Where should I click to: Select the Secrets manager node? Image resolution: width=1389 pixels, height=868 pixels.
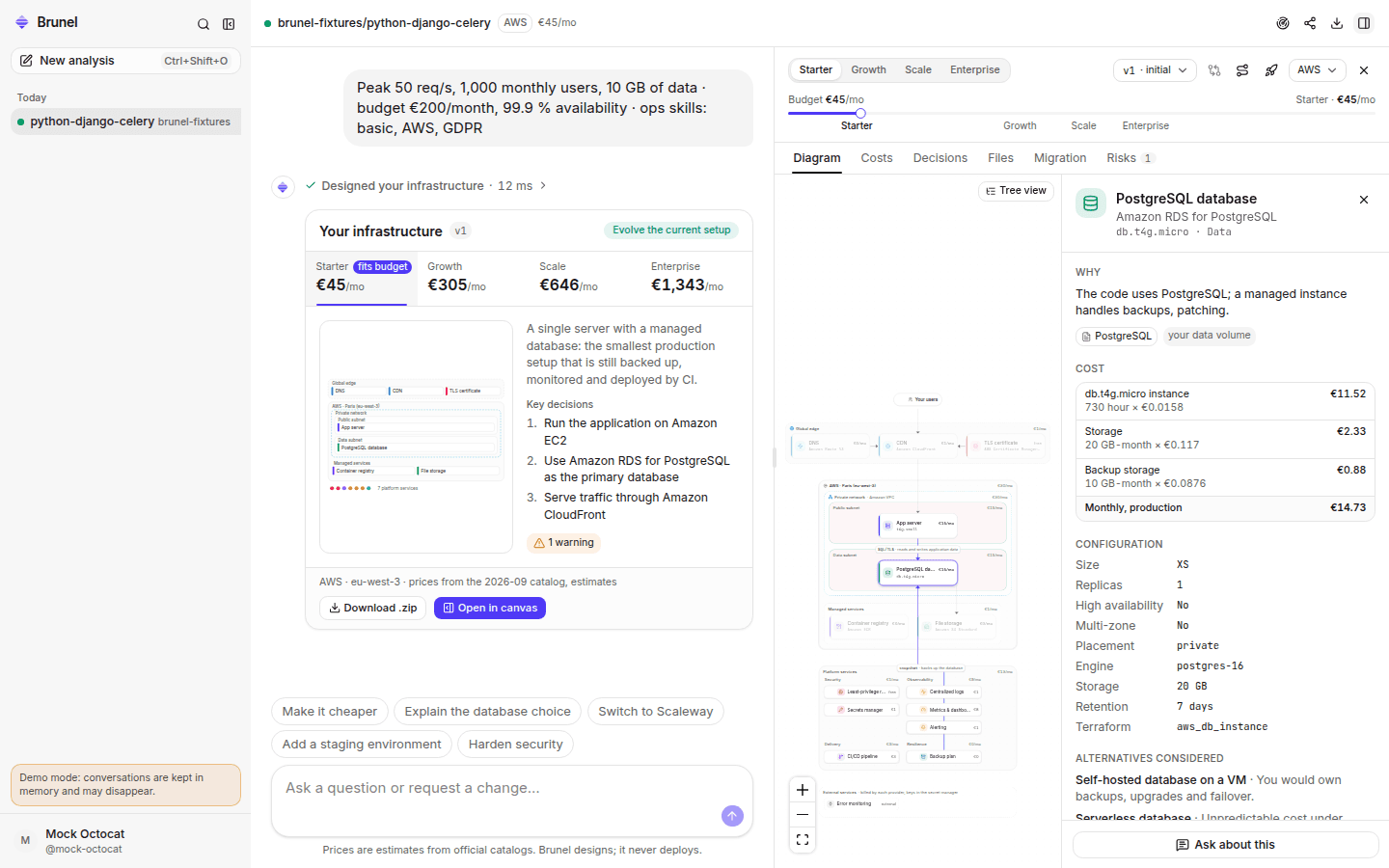(861, 710)
